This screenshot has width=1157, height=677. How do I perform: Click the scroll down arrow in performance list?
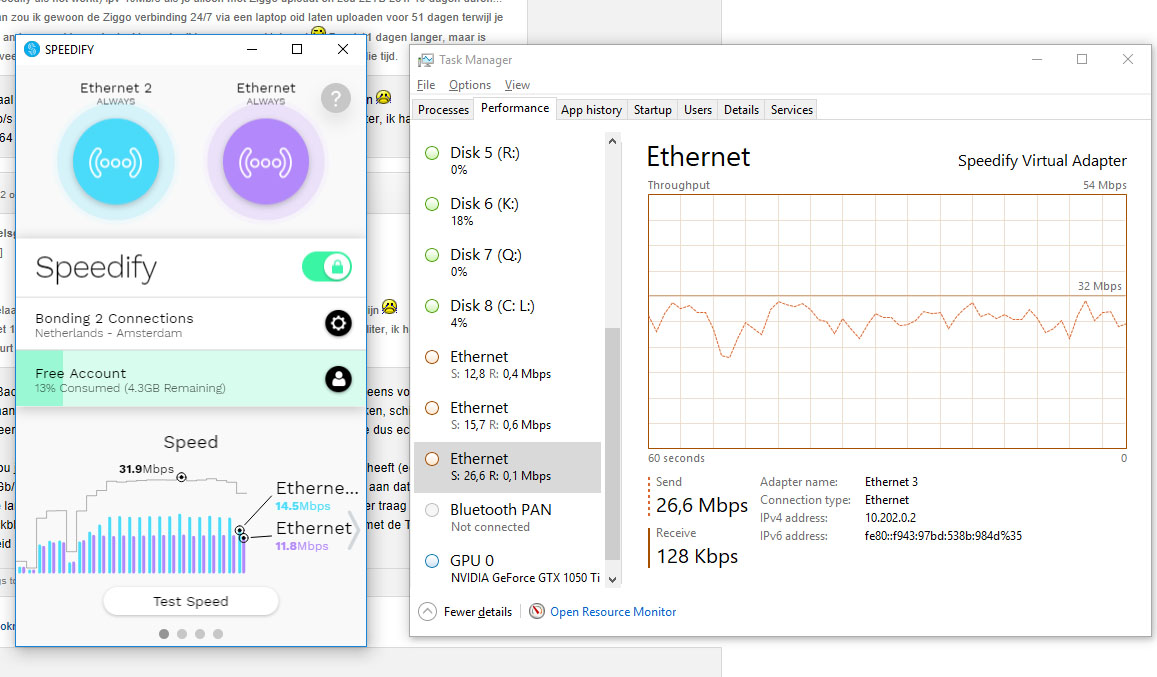(612, 580)
